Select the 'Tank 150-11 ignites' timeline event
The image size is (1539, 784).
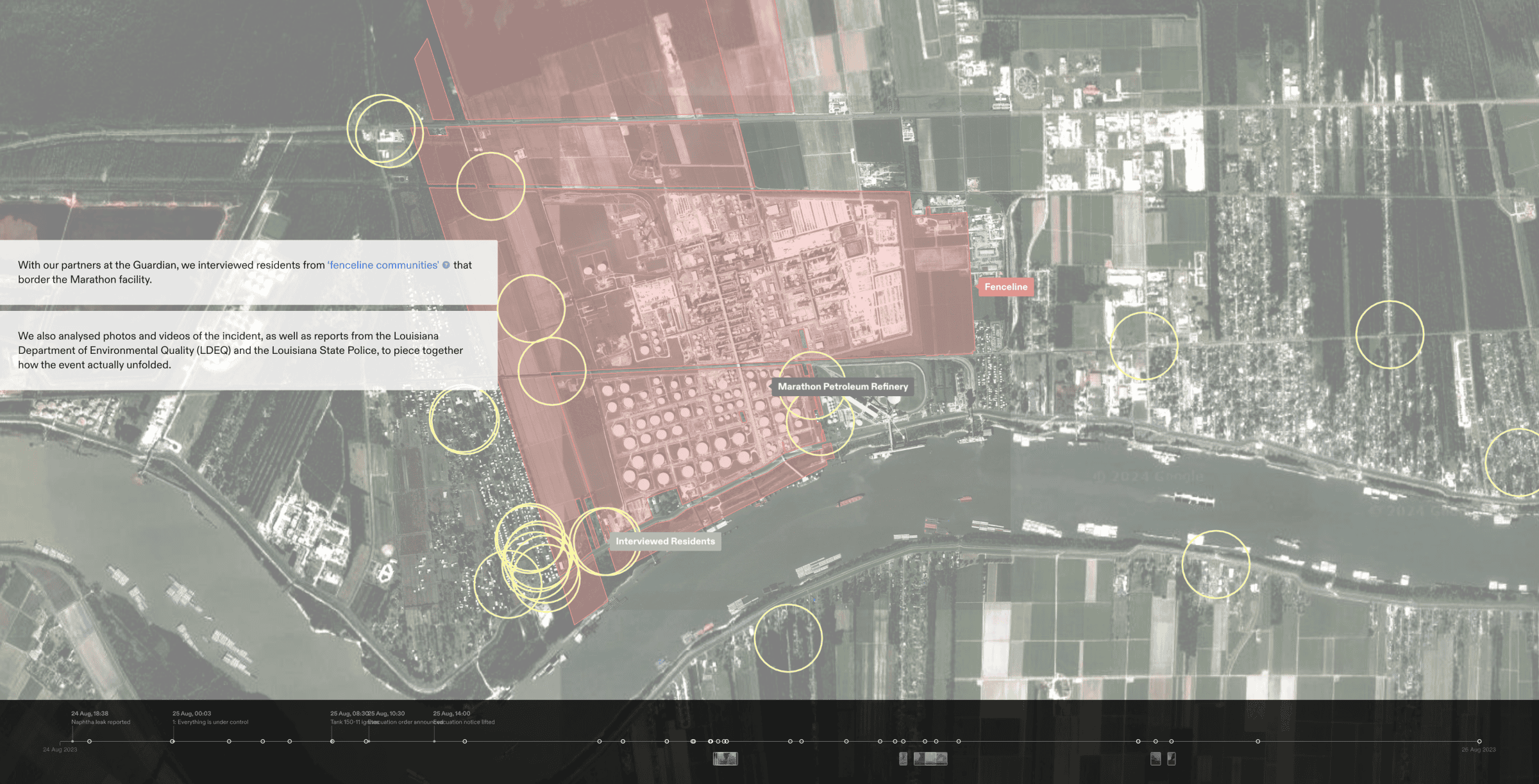tap(332, 741)
